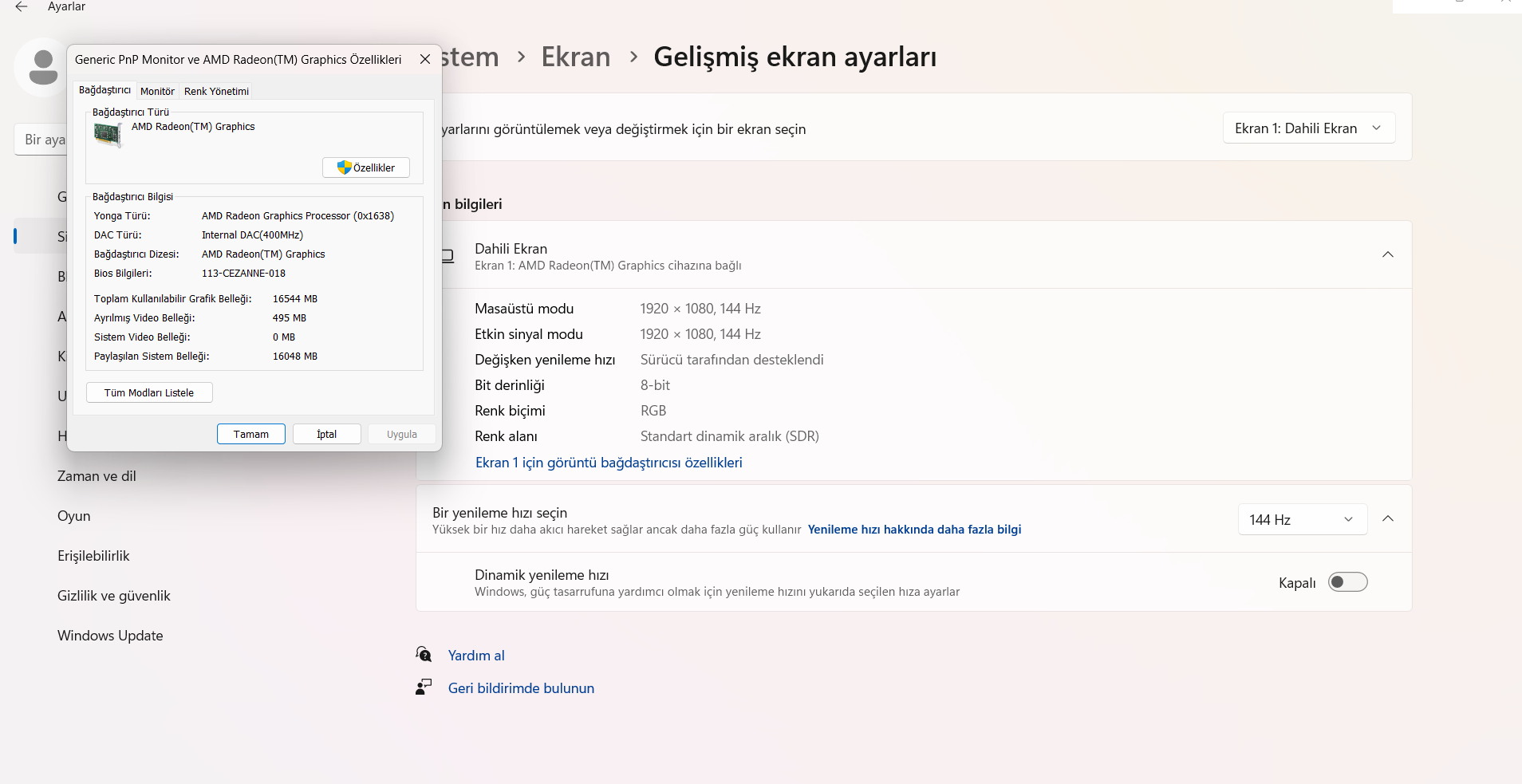Click the Özellikler shield button
This screenshot has height=784, width=1522.
pos(366,167)
